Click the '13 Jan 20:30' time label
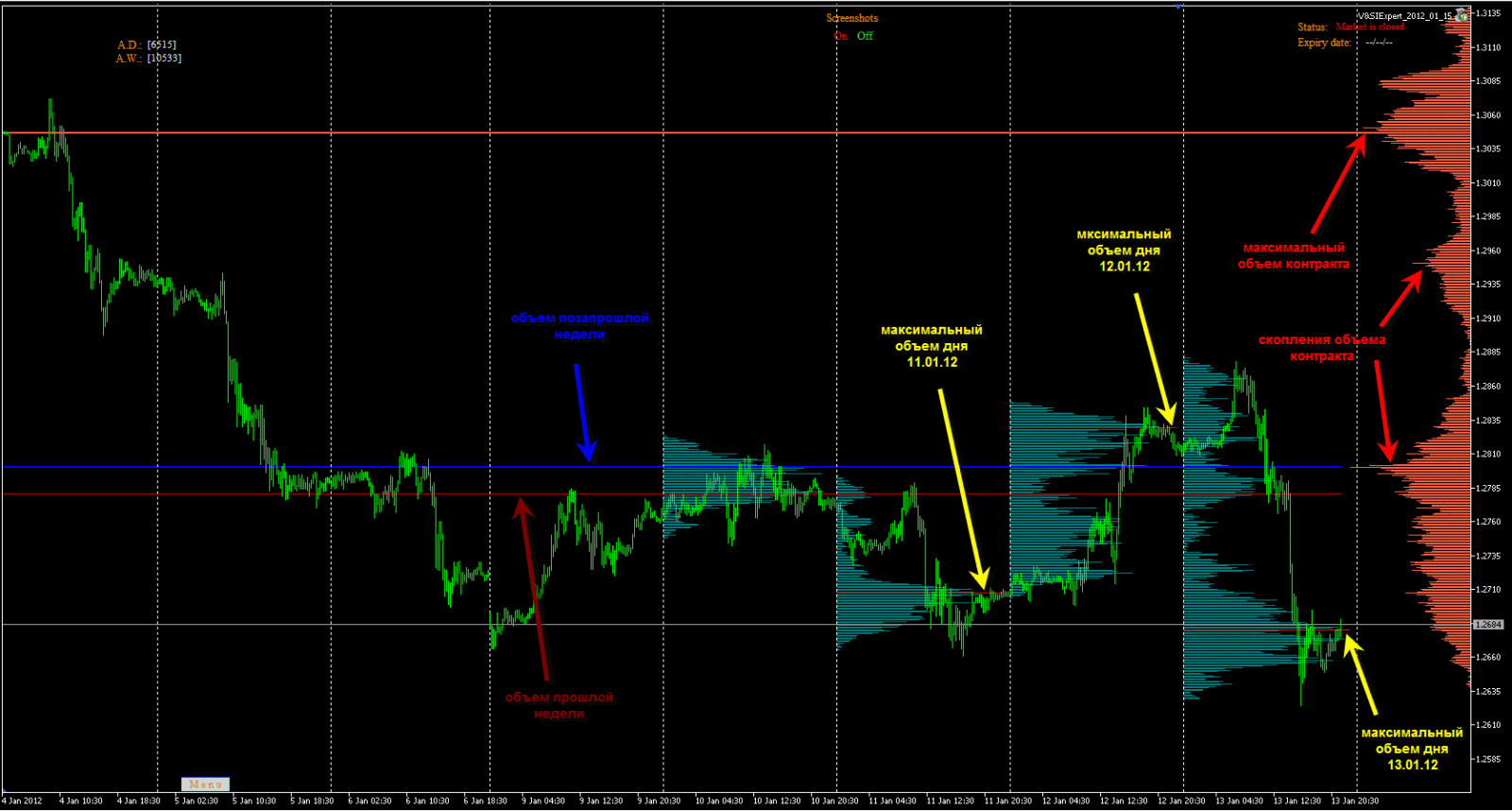1512x811 pixels. coord(1355,802)
